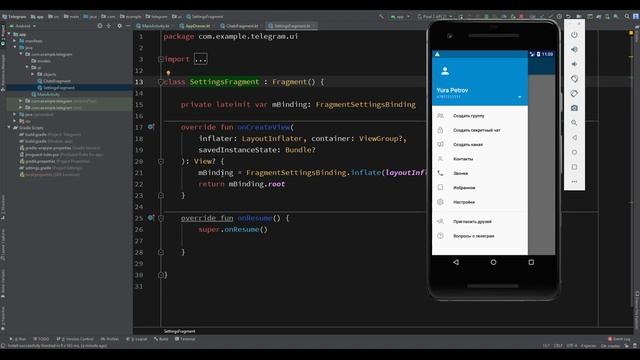640x360 pixels.
Task: Click Telegram in the breadcrumb path
Action: point(14,17)
